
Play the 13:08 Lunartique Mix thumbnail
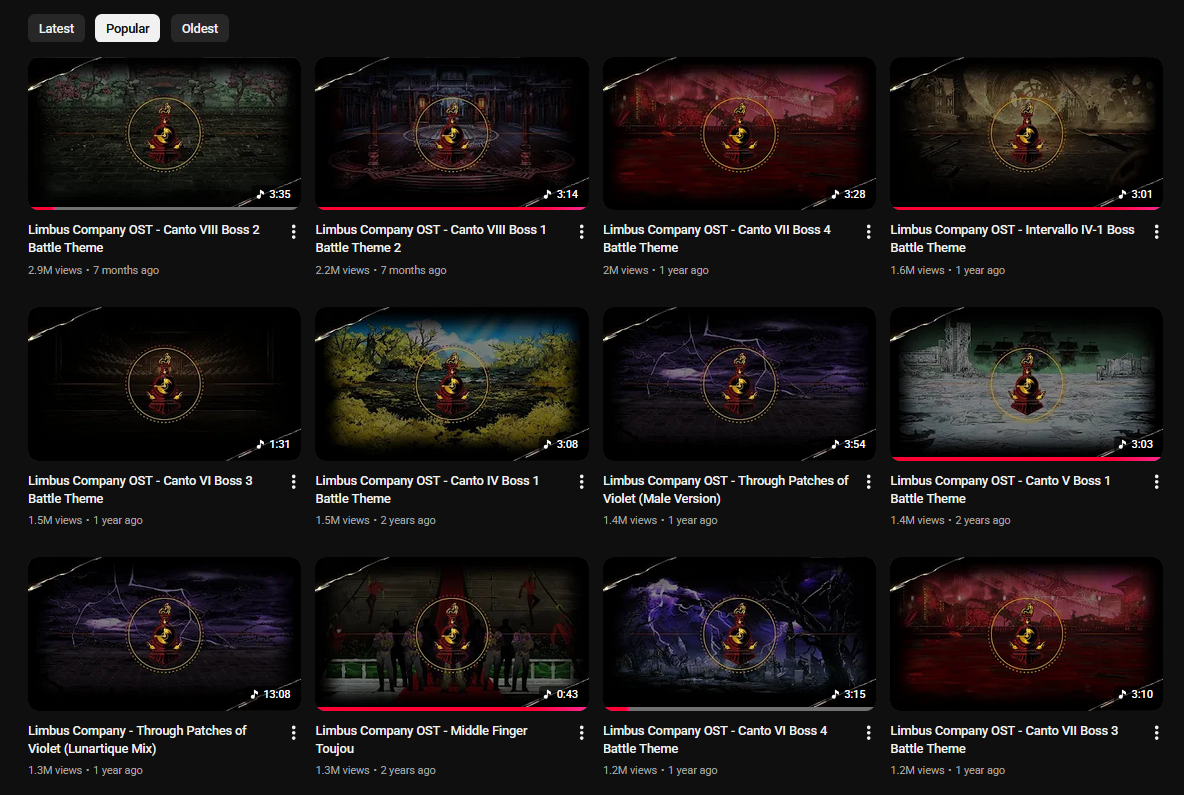click(165, 633)
